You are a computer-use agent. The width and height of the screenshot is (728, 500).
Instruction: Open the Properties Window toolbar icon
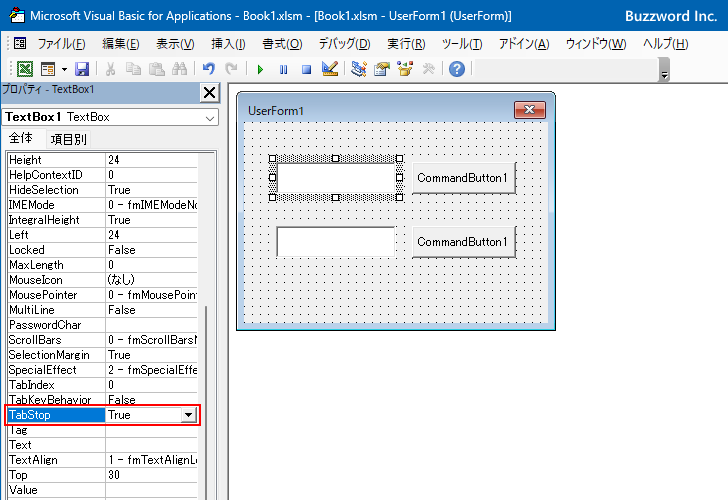click(x=382, y=69)
